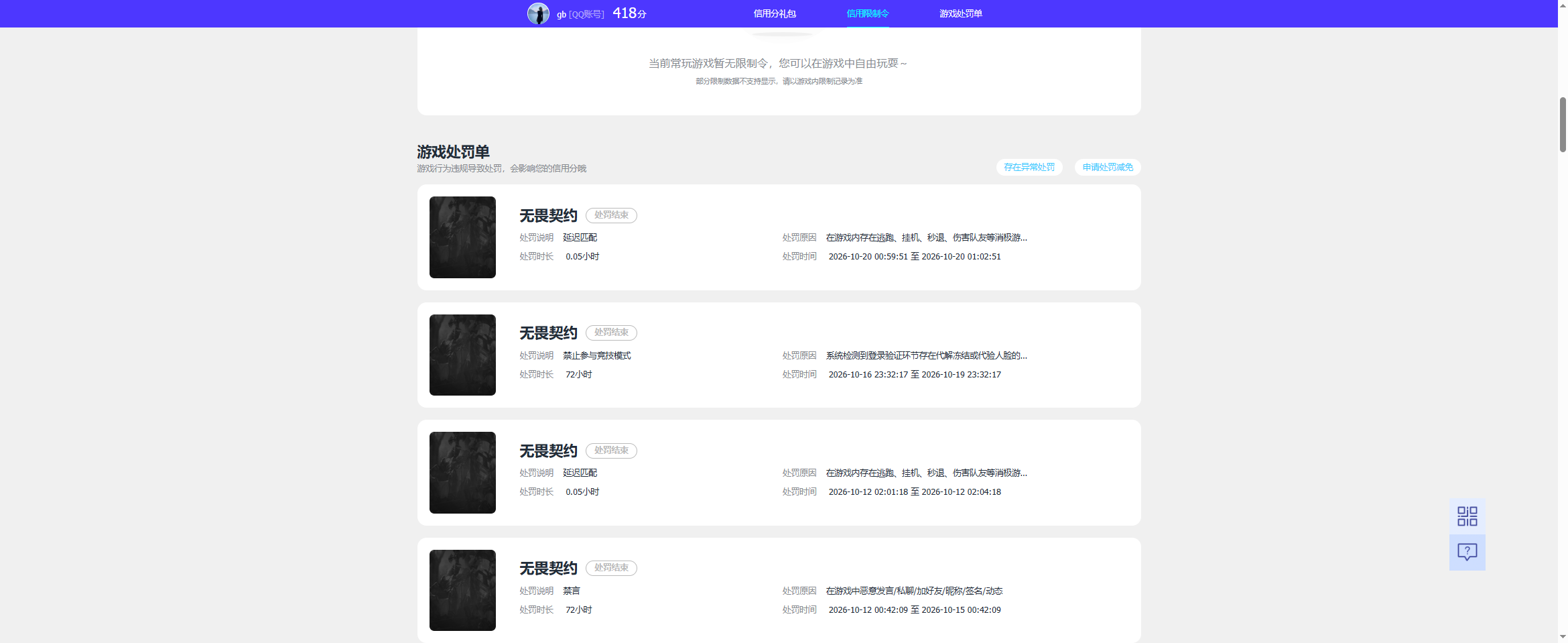Open the first 无畏契约 game cover thumbnail
Image resolution: width=1568 pixels, height=643 pixels.
pos(462,237)
